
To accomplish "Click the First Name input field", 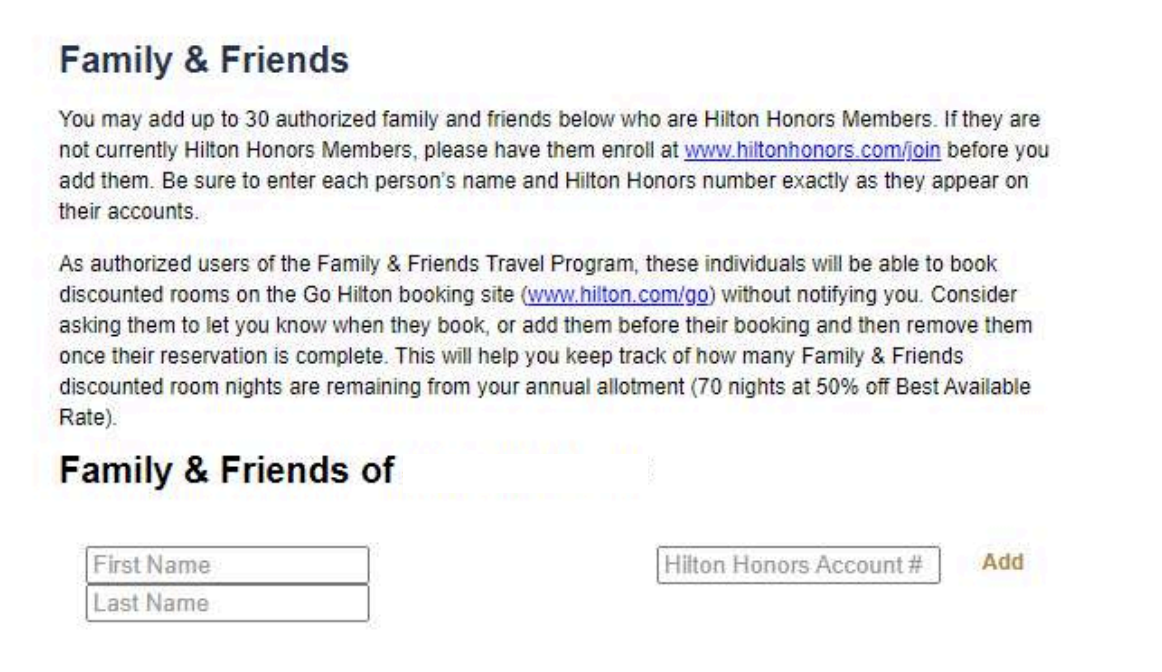I will [x=227, y=565].
